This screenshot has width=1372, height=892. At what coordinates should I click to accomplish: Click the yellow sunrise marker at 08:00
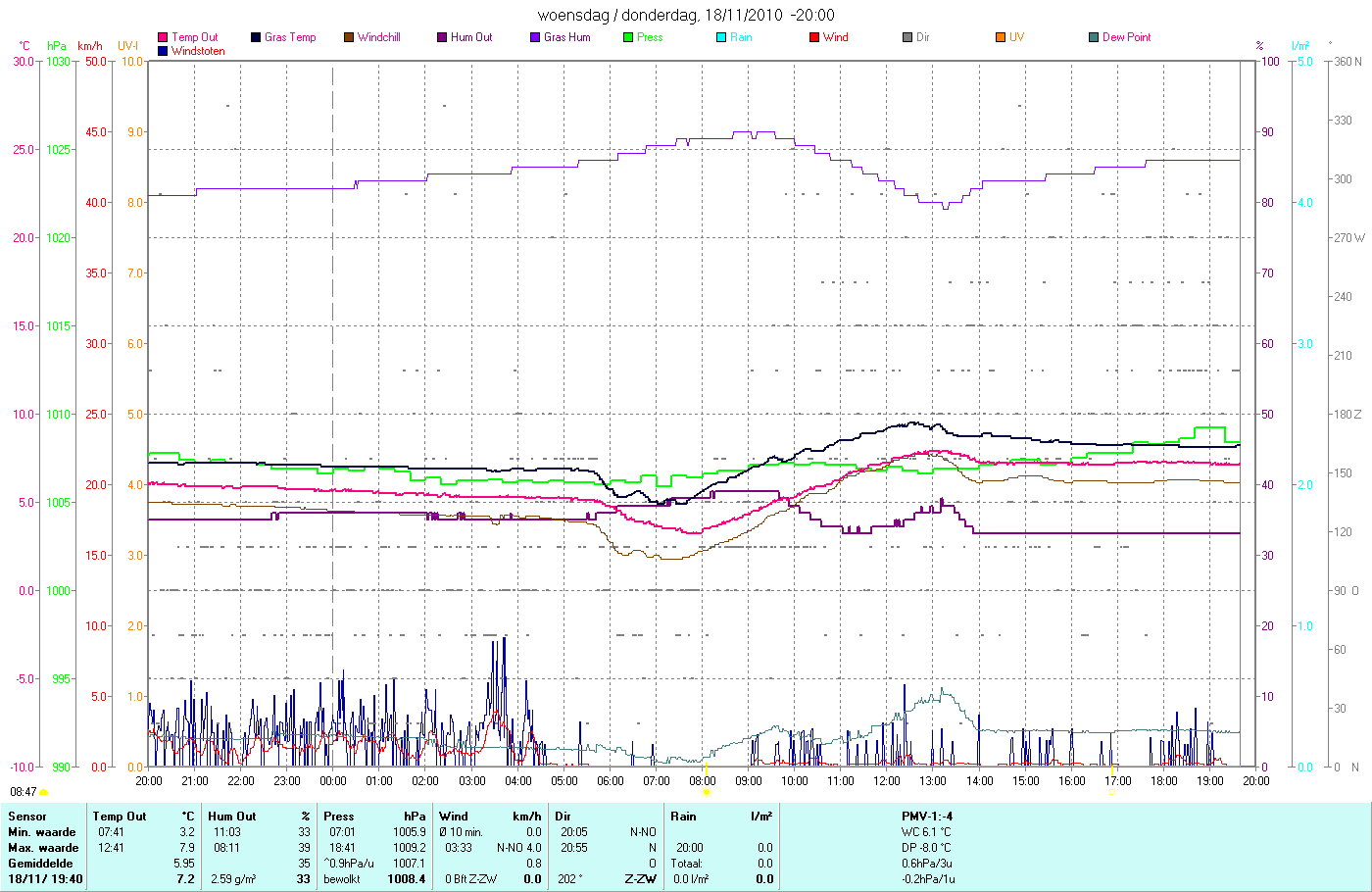click(706, 792)
